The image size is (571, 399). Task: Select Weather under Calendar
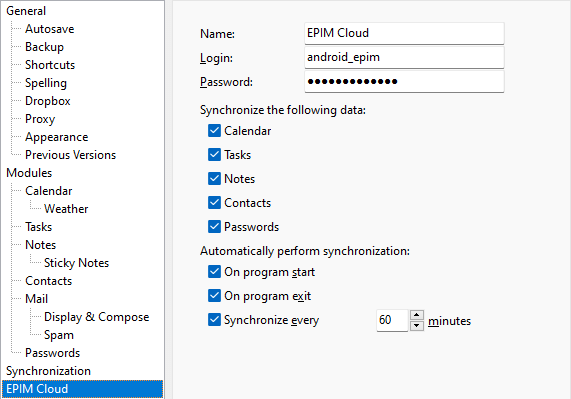coord(66,209)
